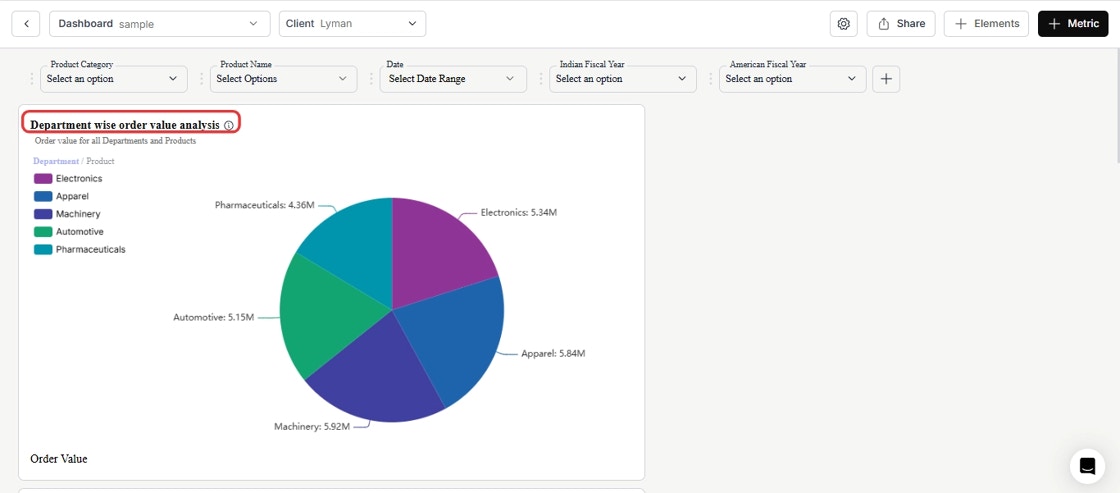Image resolution: width=1120 pixels, height=493 pixels.
Task: Toggle Automotive legend green swatch
Action: coord(43,231)
